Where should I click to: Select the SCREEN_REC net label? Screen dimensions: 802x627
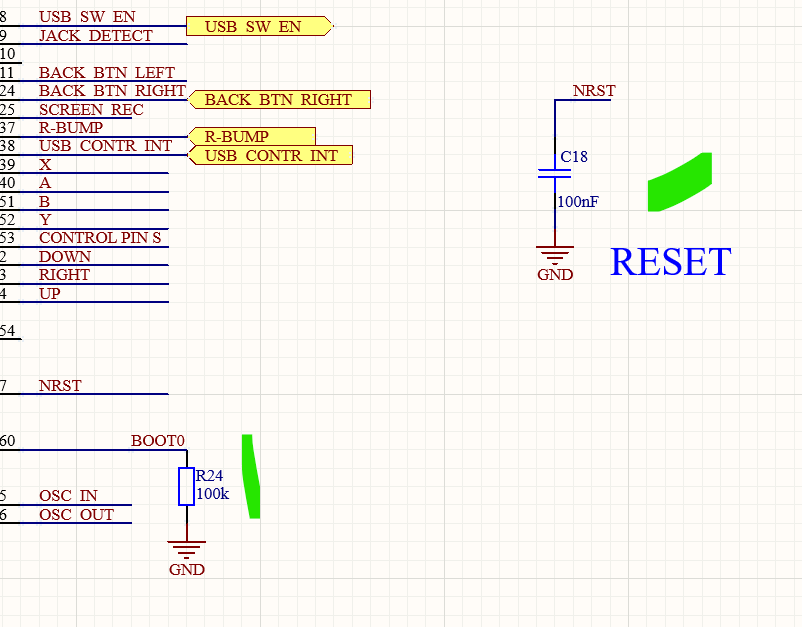click(x=91, y=110)
